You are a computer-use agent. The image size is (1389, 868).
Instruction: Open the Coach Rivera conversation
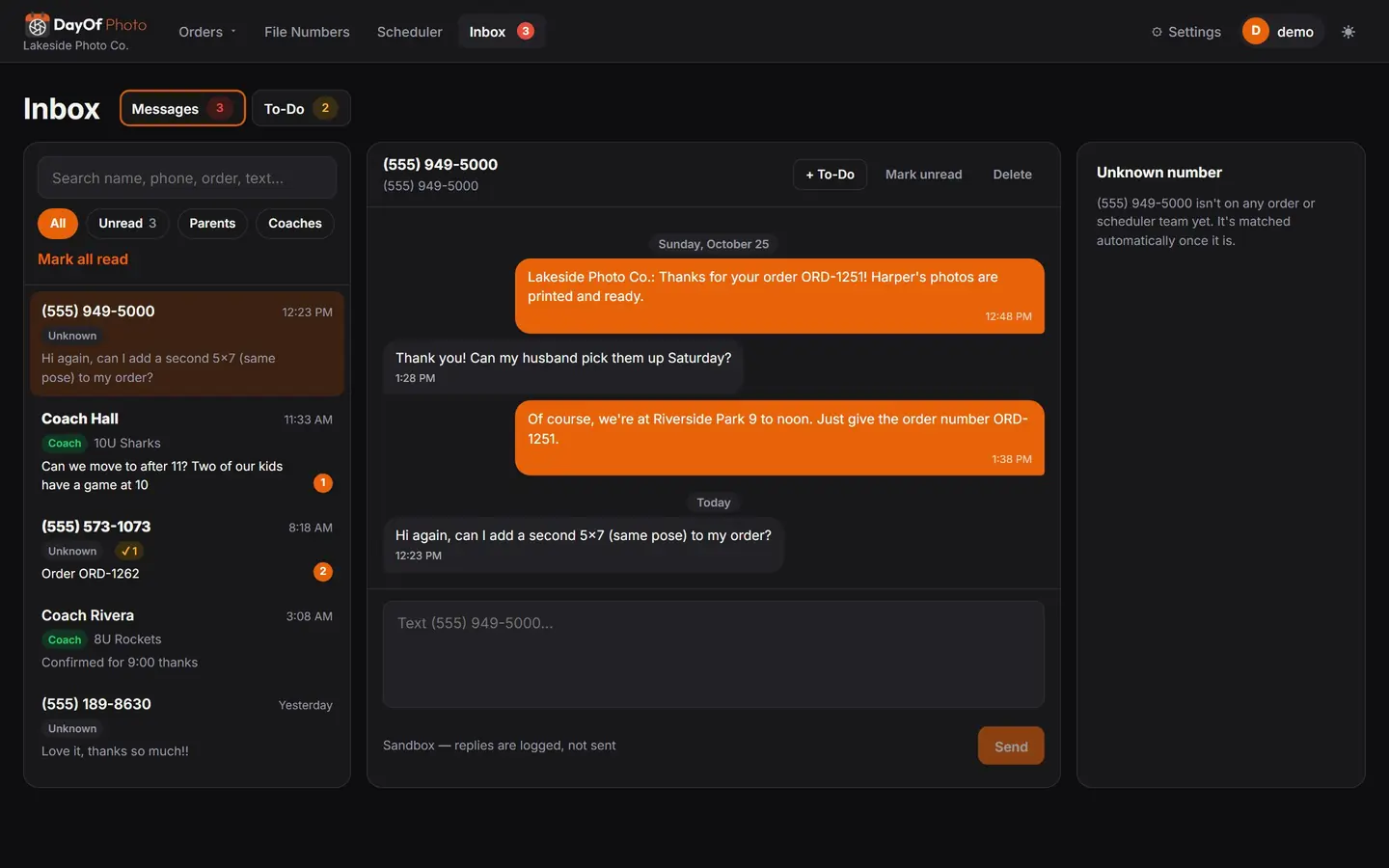pos(187,638)
